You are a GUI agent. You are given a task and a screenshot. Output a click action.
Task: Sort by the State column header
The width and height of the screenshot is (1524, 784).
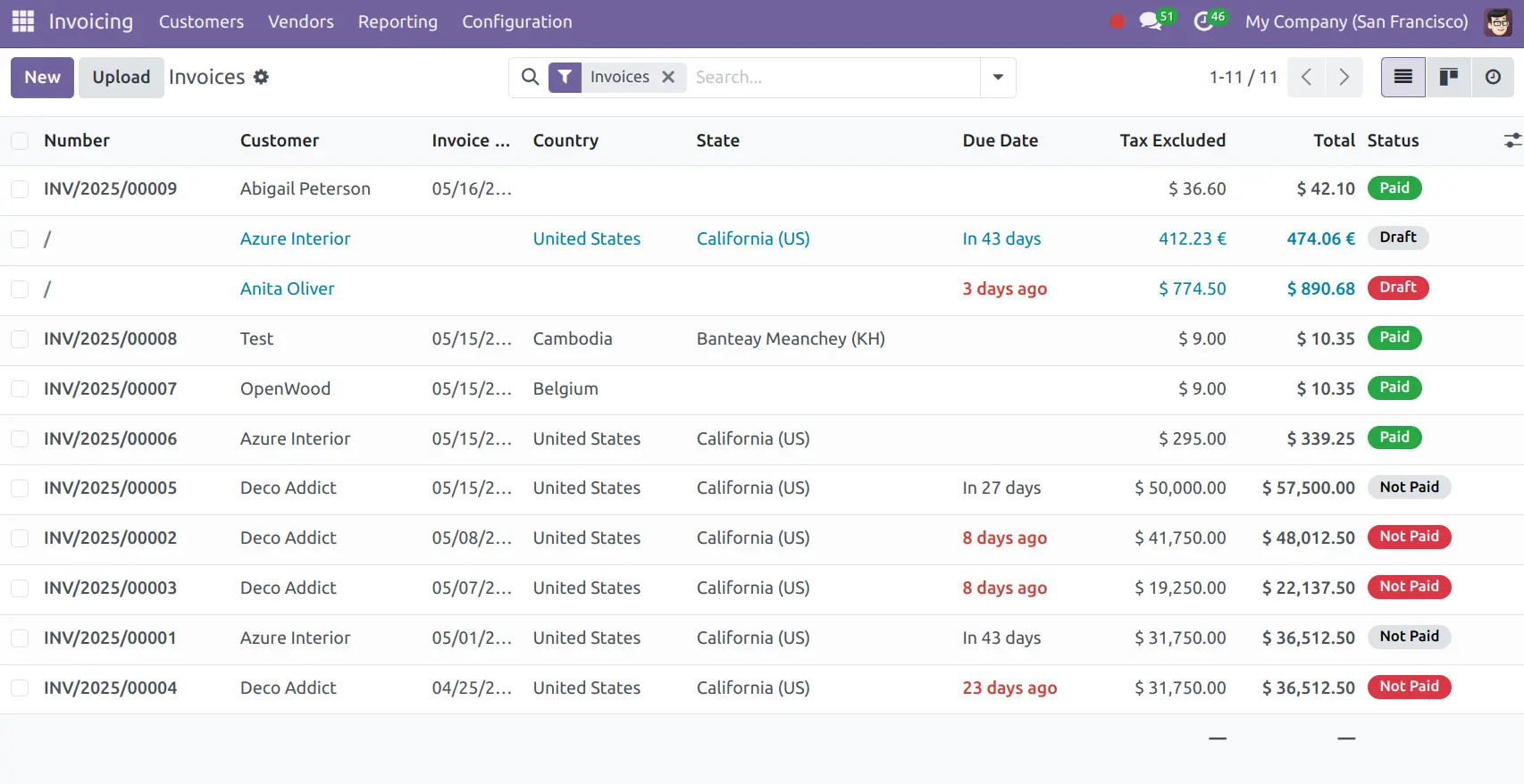pyautogui.click(x=718, y=140)
